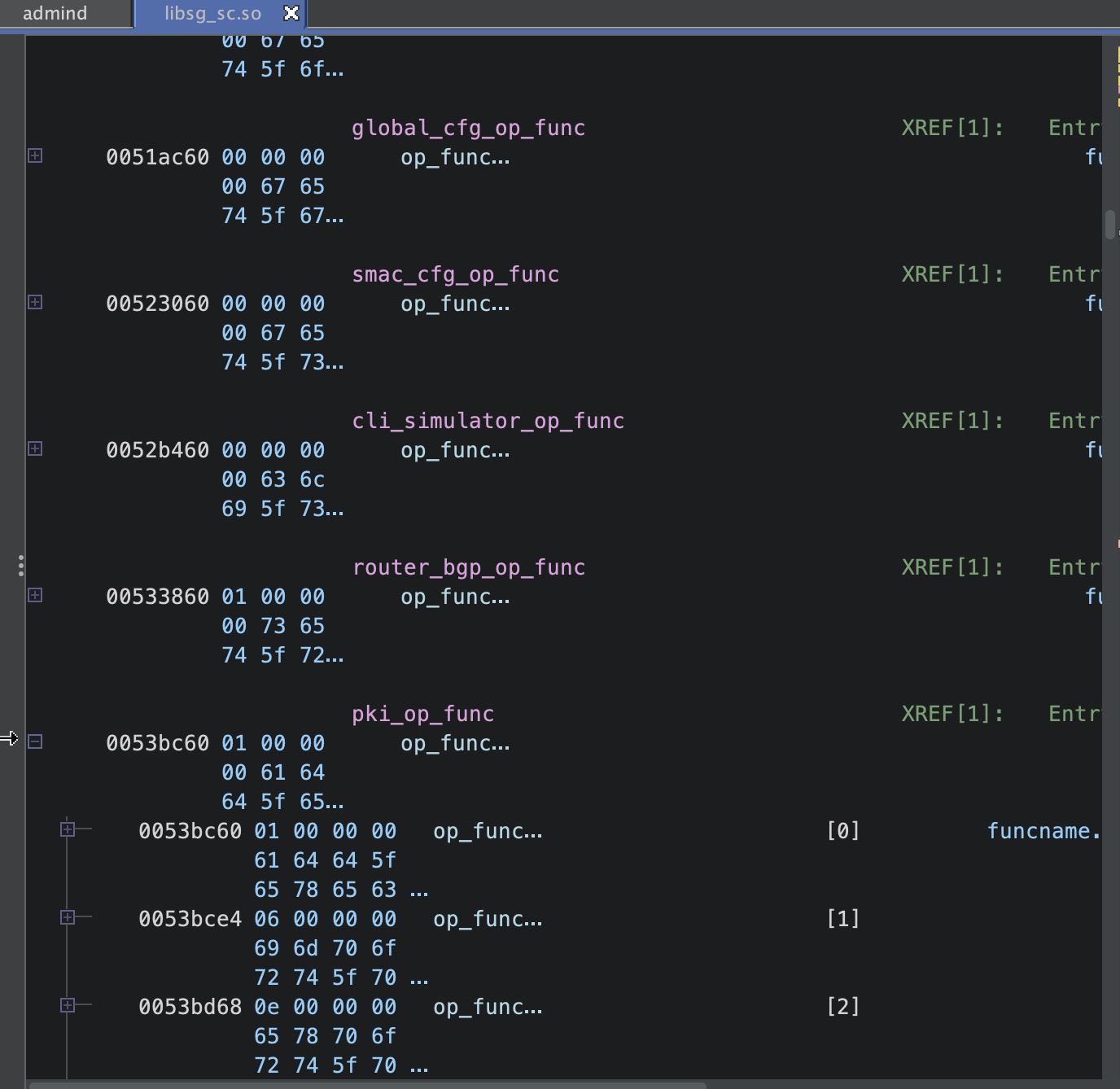1120x1089 pixels.
Task: Expand the router_bgp_op_func data at 00533860
Action: click(x=35, y=595)
